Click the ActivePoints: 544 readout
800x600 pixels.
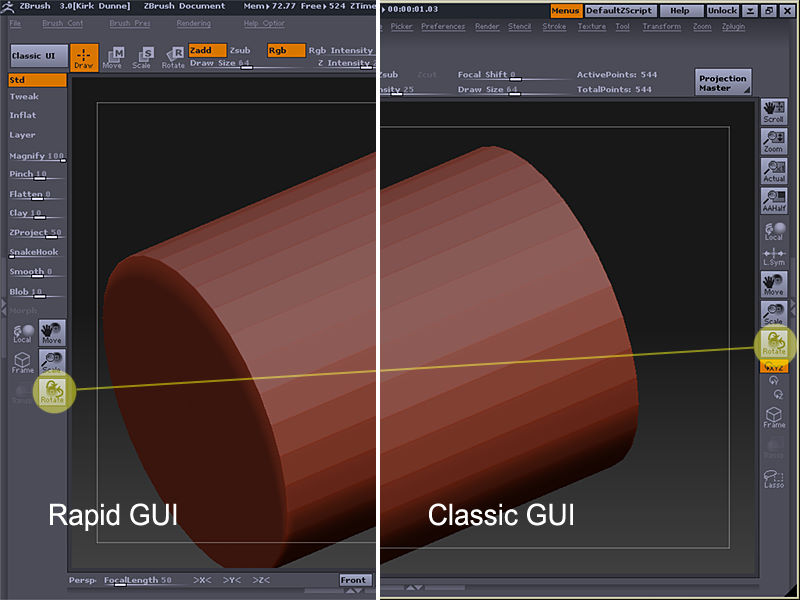point(617,74)
